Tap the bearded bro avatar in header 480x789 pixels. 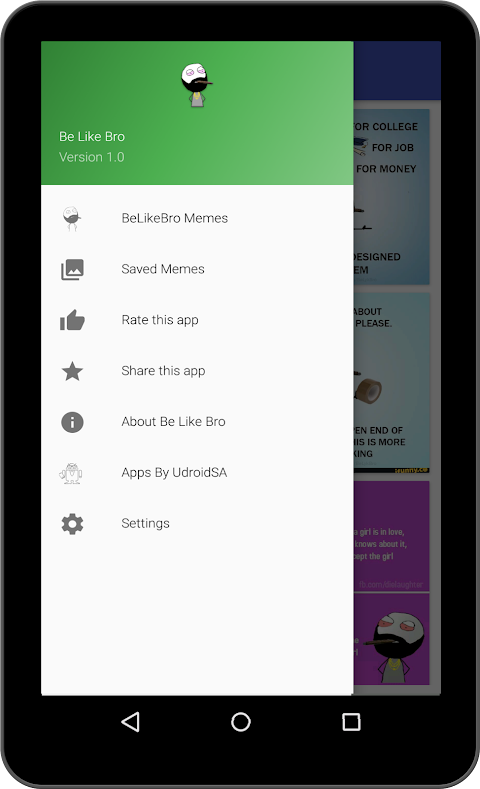pyautogui.click(x=196, y=85)
